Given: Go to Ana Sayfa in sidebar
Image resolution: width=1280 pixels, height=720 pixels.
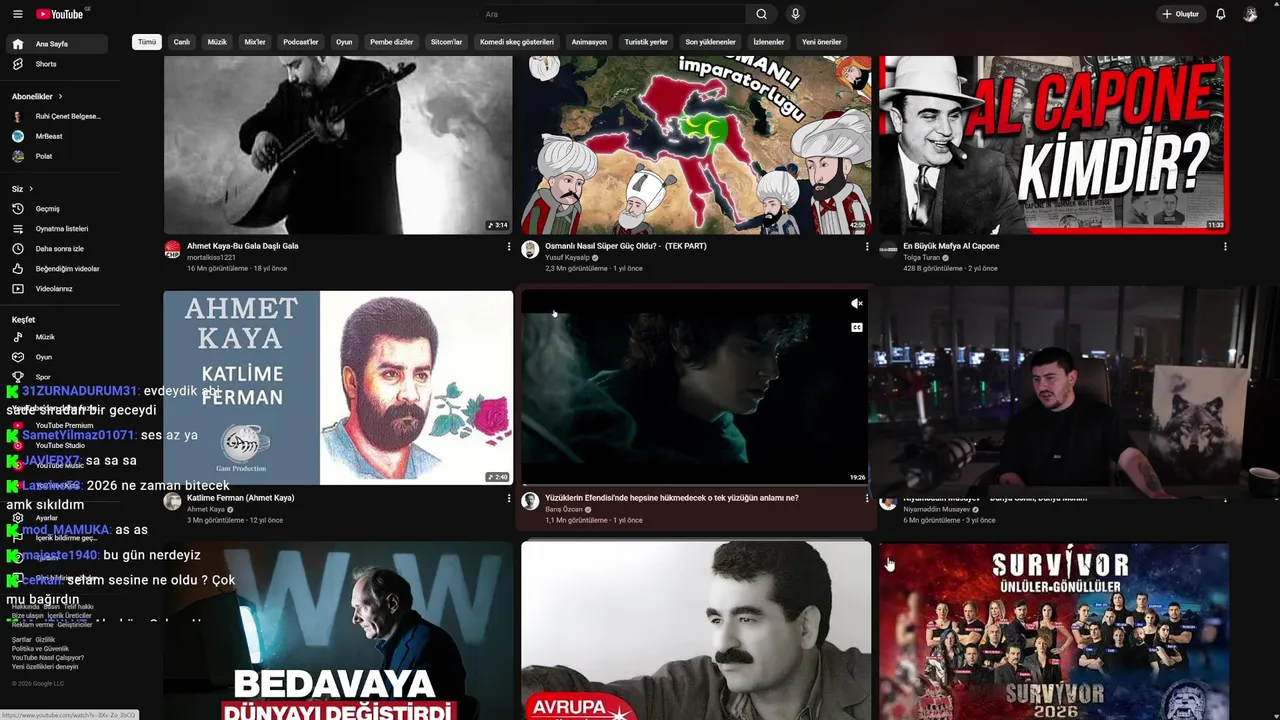Looking at the screenshot, I should [56, 44].
